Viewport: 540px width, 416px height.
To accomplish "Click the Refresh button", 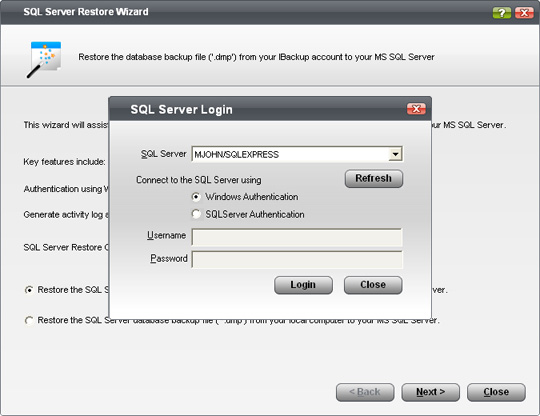I will (374, 178).
